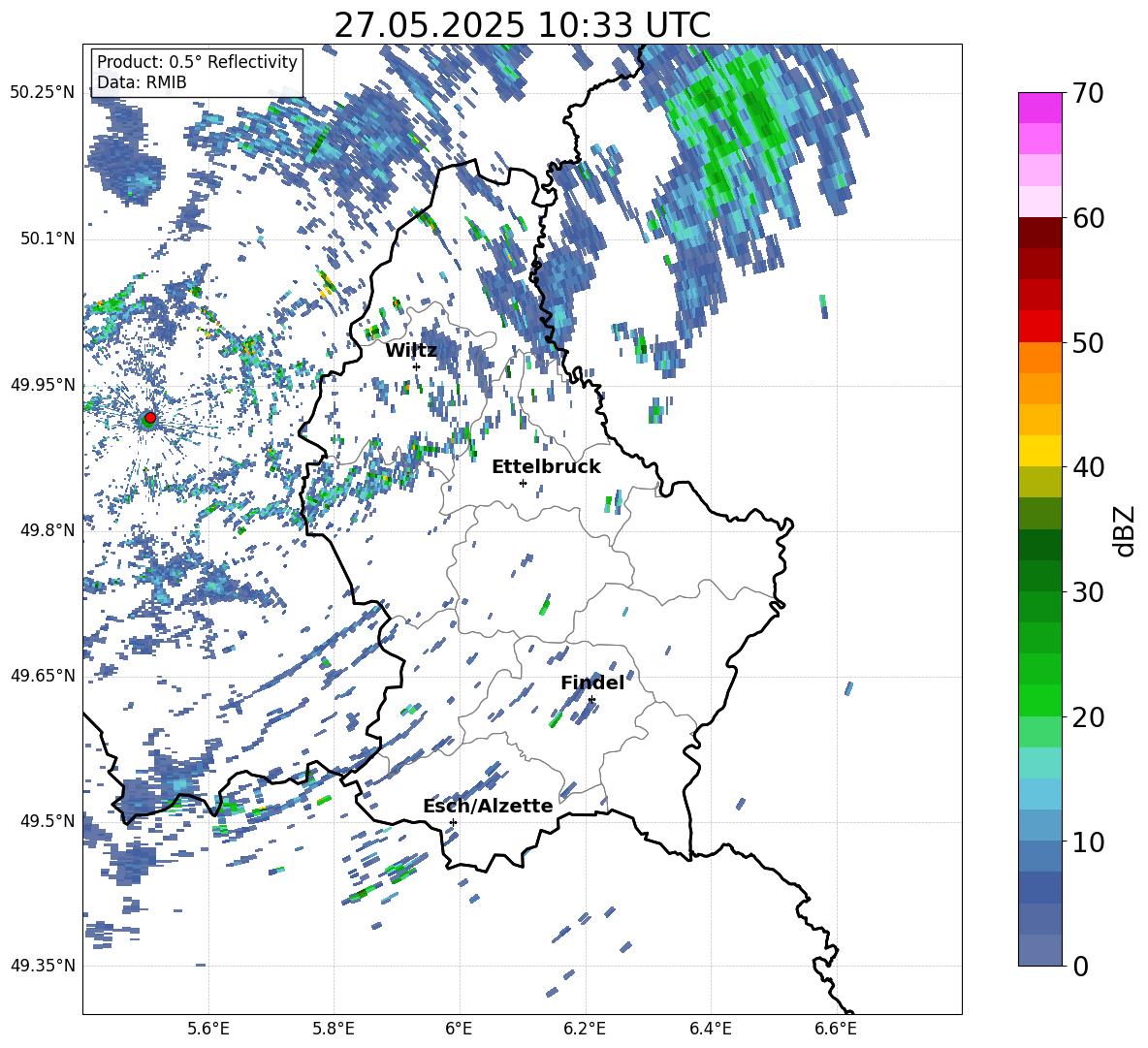Click the cross marker below Ettelbruck
The width and height of the screenshot is (1148, 1048).
(x=523, y=483)
